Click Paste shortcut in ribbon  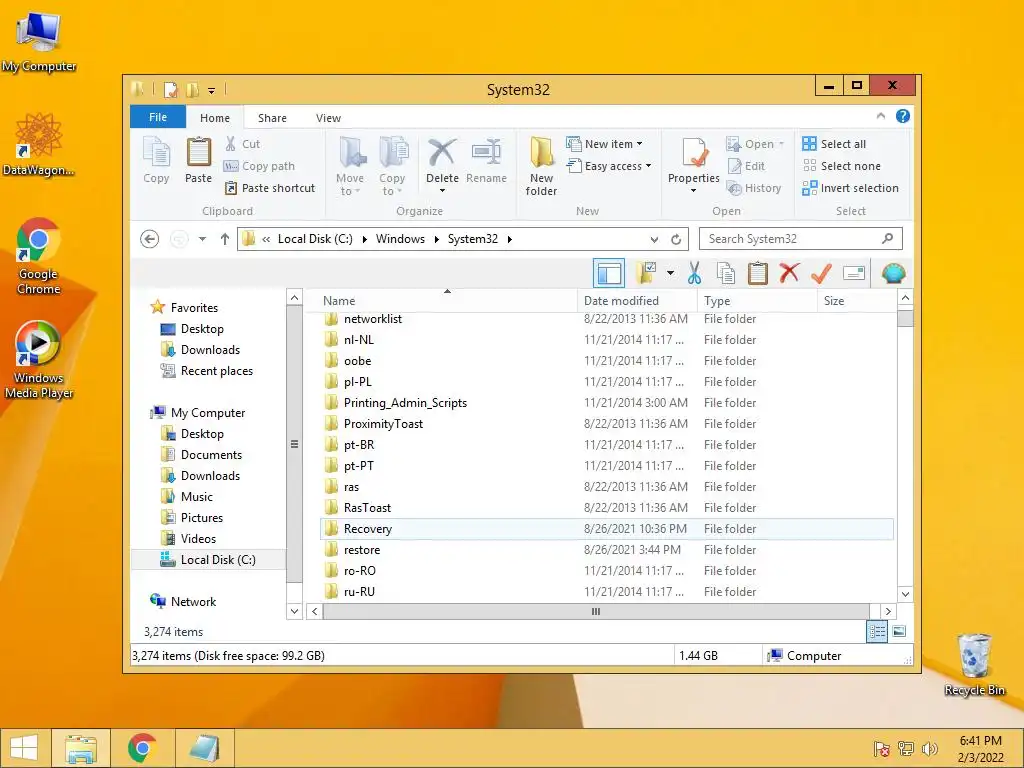pyautogui.click(x=270, y=188)
